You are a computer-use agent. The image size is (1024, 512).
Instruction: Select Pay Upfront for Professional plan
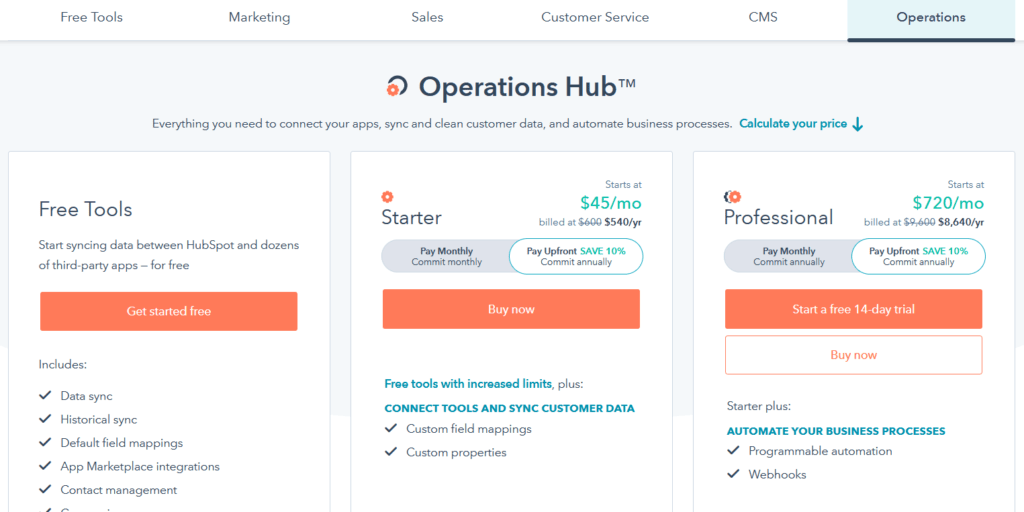coord(918,257)
